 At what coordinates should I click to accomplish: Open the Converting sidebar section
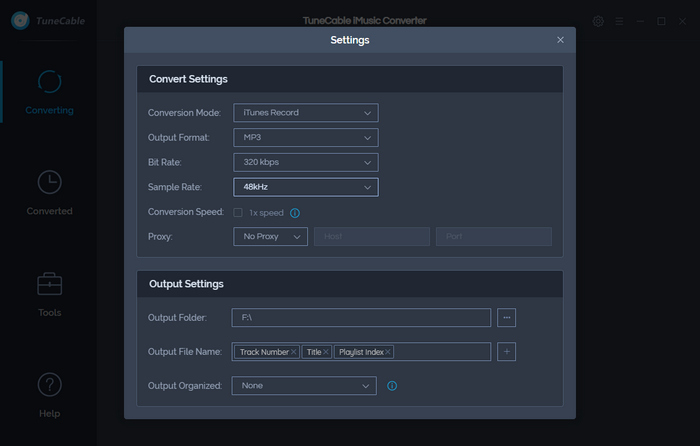point(49,92)
